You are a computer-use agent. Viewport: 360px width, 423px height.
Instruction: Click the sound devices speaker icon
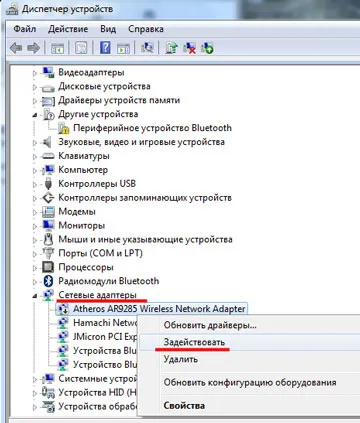(47, 142)
